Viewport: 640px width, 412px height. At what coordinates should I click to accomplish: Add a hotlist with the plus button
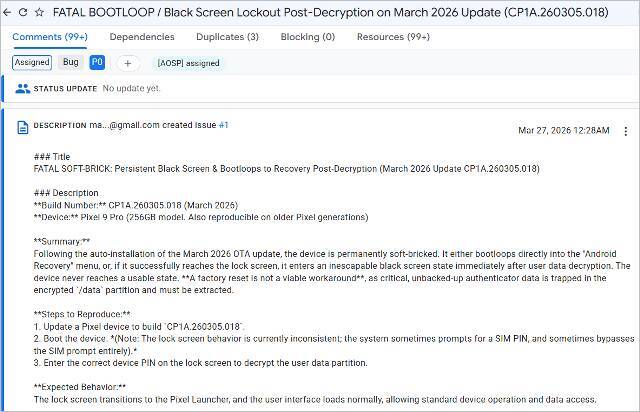[x=128, y=63]
